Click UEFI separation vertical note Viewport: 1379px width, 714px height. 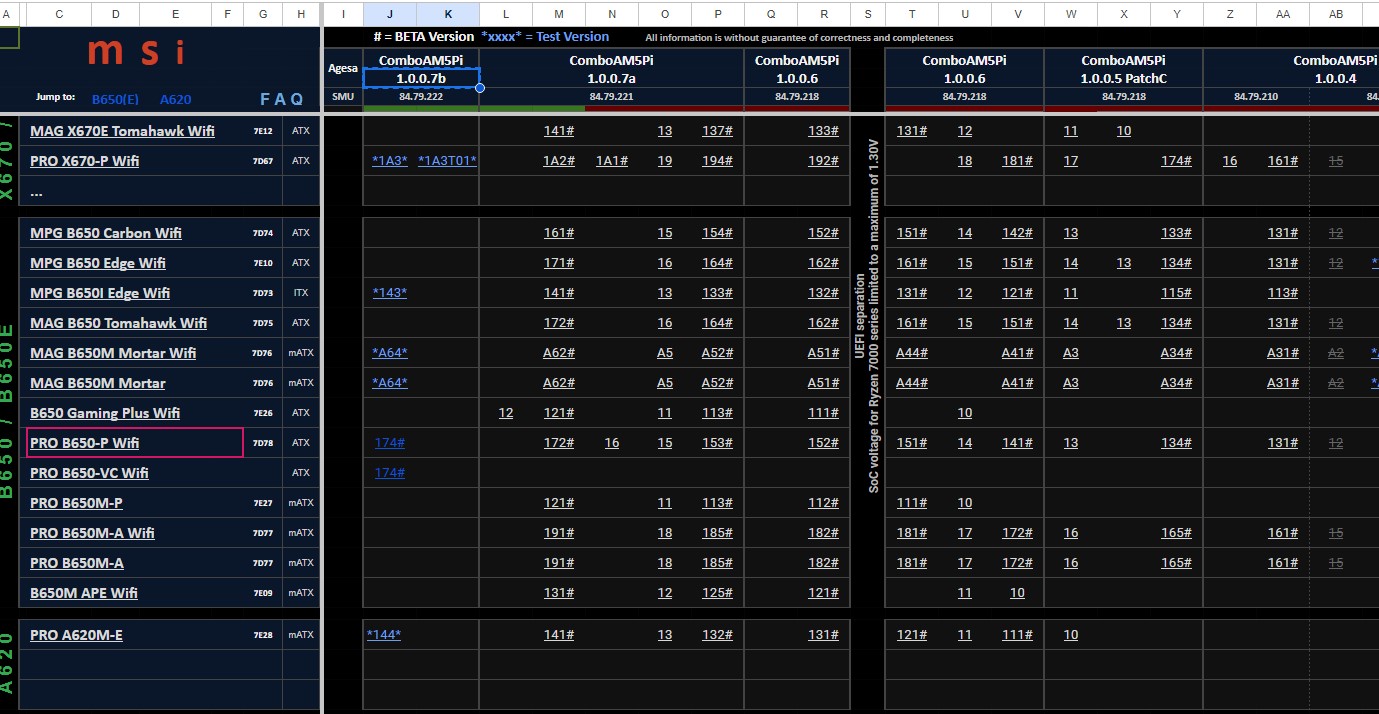click(x=859, y=315)
